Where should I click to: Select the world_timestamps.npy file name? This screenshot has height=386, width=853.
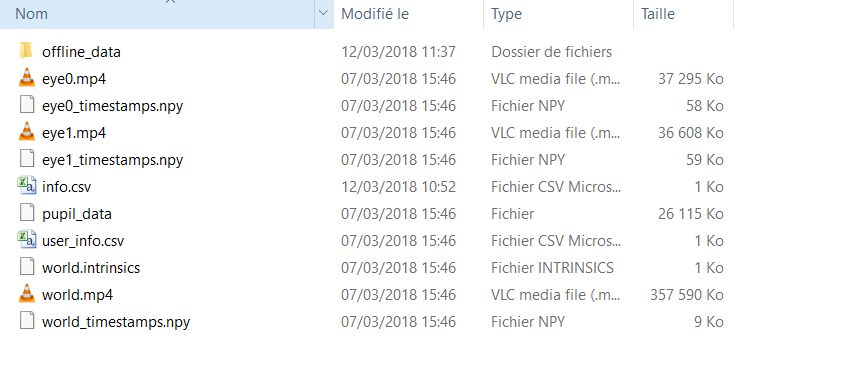point(116,322)
